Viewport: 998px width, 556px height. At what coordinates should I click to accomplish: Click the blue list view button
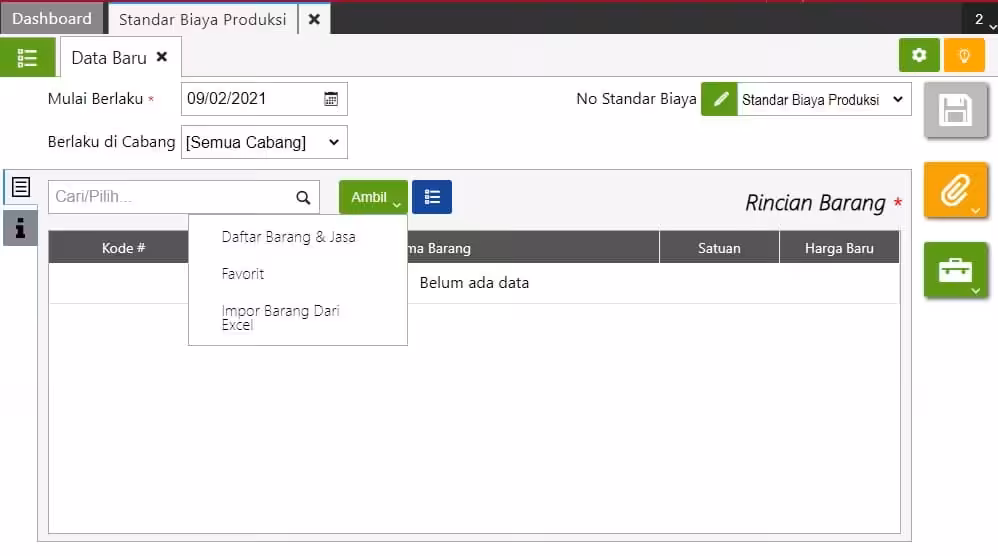pyautogui.click(x=432, y=197)
